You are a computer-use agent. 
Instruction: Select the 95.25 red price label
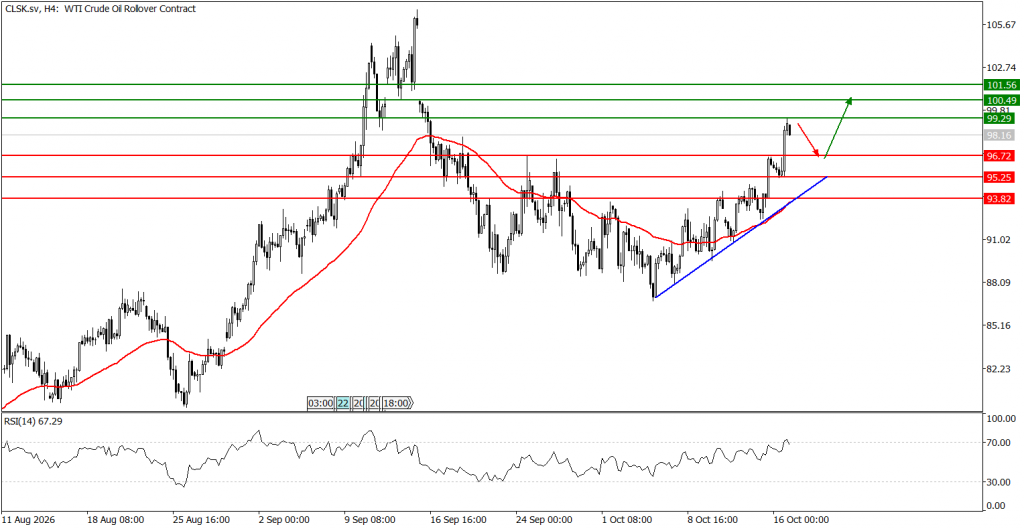pyautogui.click(x=999, y=177)
